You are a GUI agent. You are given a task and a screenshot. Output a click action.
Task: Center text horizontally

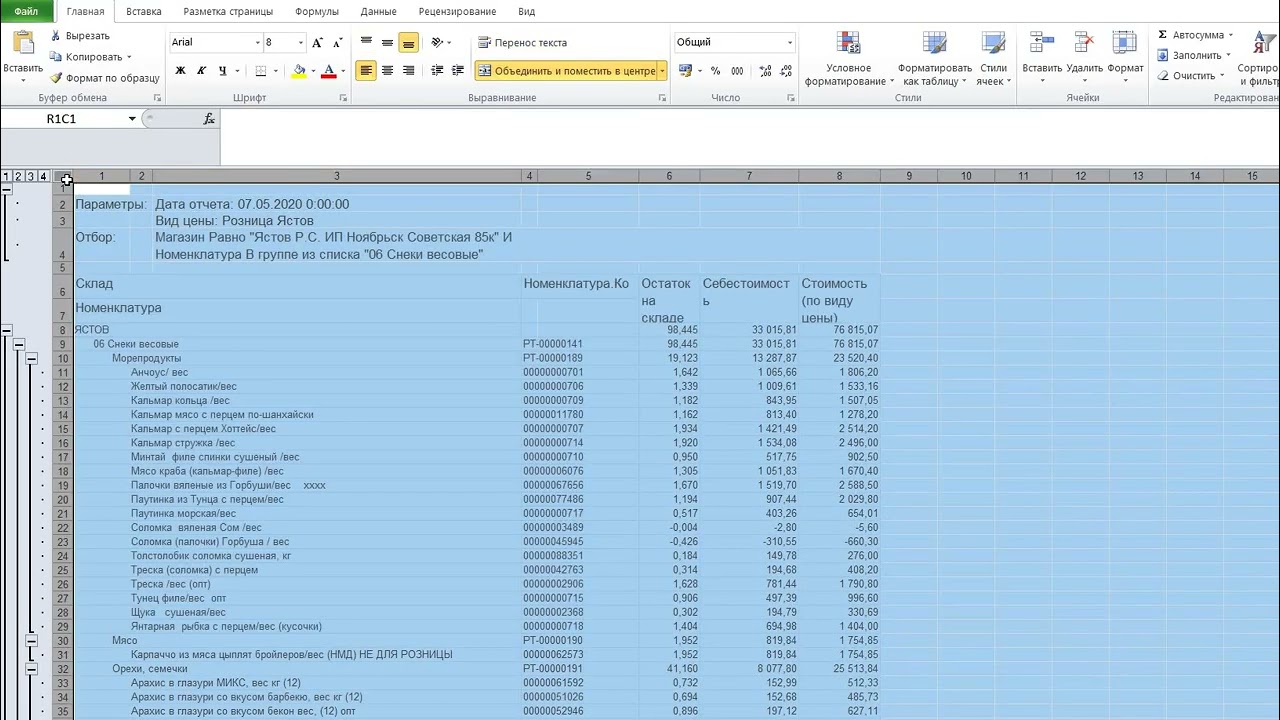(x=387, y=71)
